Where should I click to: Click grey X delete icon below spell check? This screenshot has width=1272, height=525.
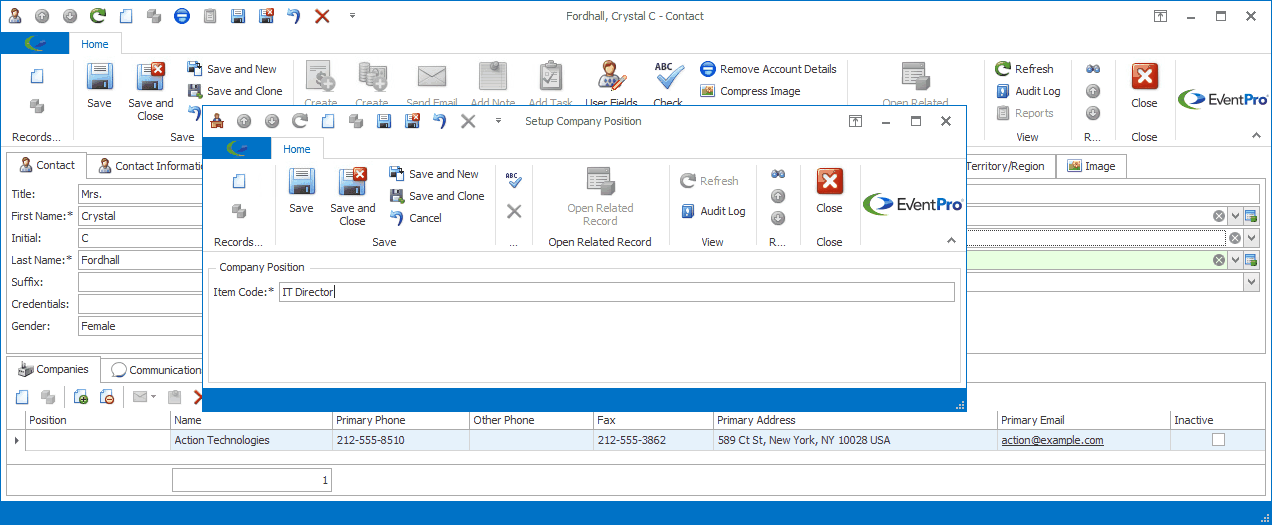pyautogui.click(x=514, y=211)
